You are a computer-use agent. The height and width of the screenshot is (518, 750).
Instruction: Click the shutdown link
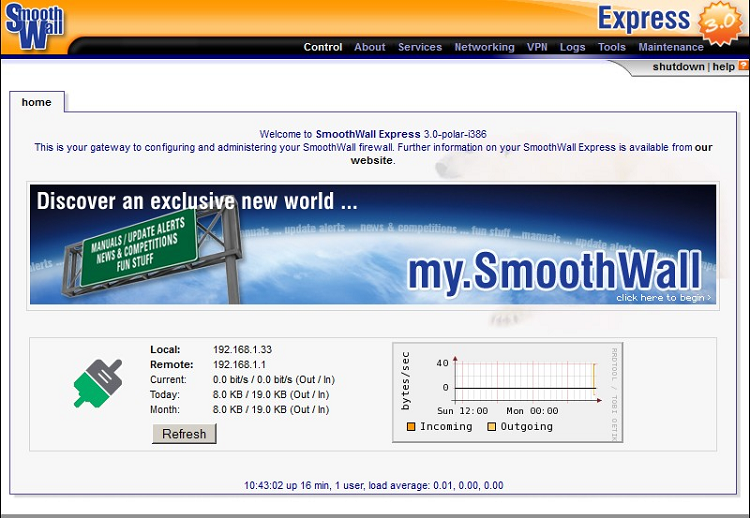pos(678,67)
